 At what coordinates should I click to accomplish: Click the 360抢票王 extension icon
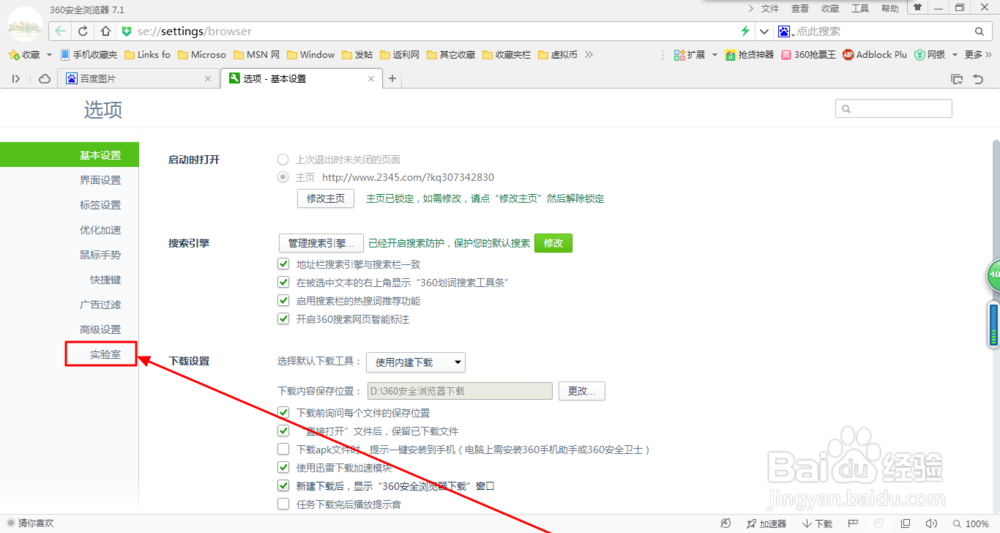pyautogui.click(x=809, y=55)
